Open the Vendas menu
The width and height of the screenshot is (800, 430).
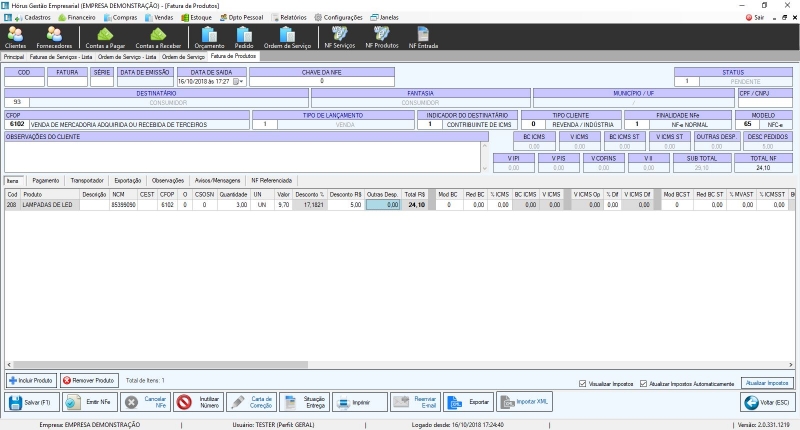coord(159,17)
